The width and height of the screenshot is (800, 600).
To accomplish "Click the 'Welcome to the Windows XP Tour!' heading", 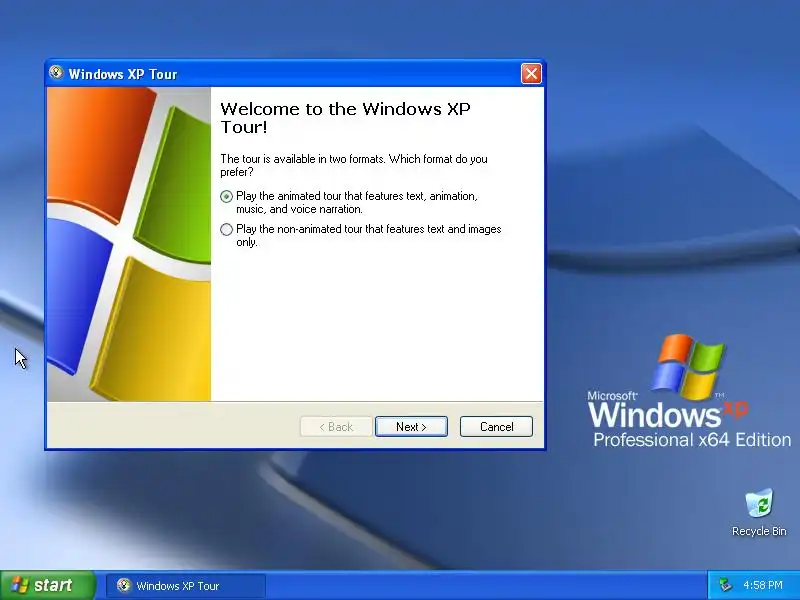I will (x=345, y=118).
